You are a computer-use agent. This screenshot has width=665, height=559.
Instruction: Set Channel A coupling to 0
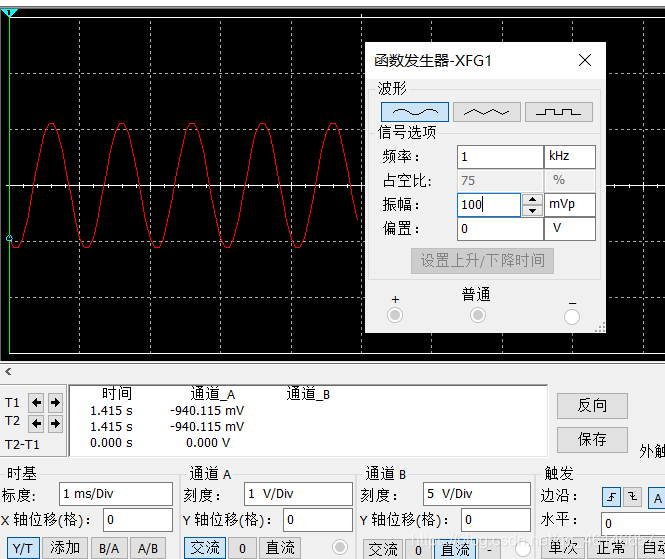[x=242, y=548]
